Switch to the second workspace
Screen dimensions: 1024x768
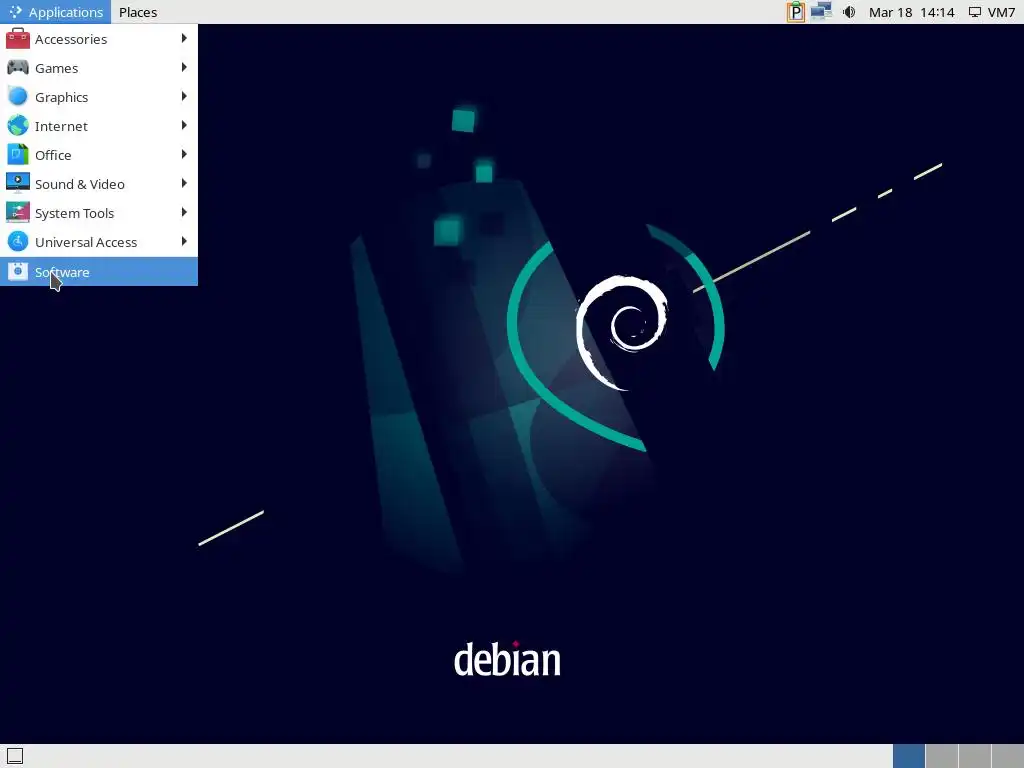[x=942, y=756]
